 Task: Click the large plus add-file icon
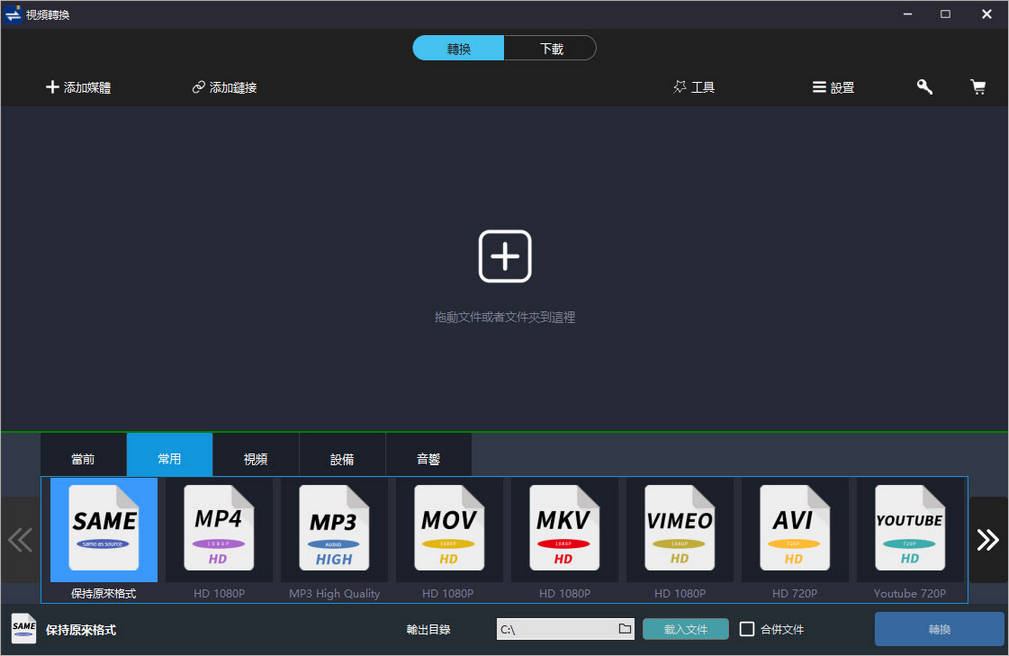click(505, 256)
